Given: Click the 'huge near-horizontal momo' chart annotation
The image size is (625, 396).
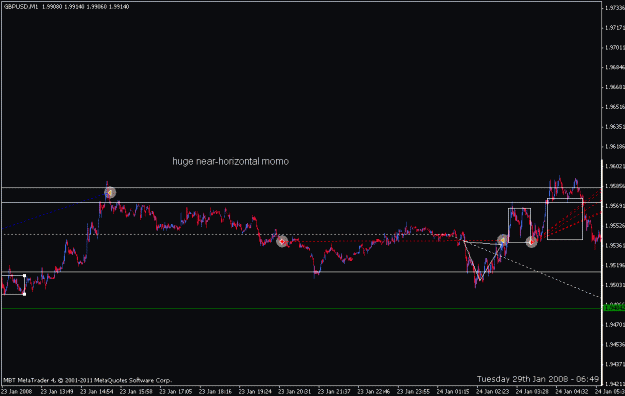Looking at the screenshot, I should pos(230,162).
